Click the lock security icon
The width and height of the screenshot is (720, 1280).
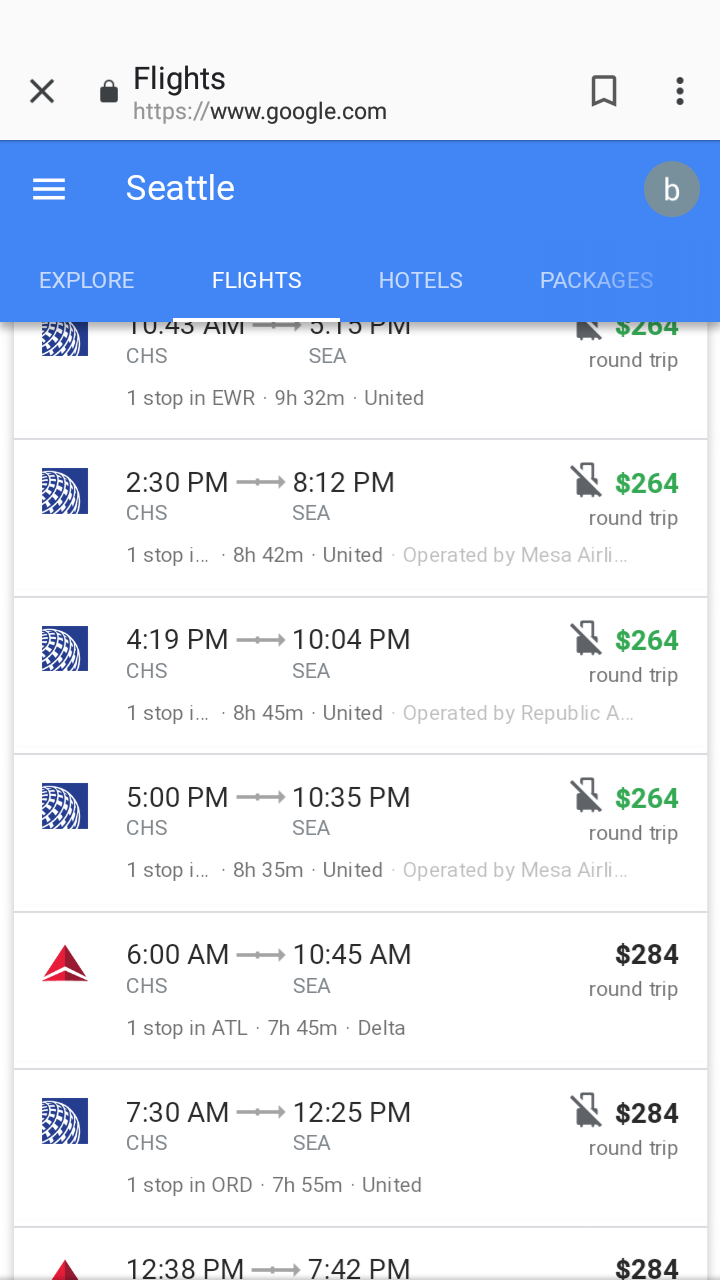(109, 93)
